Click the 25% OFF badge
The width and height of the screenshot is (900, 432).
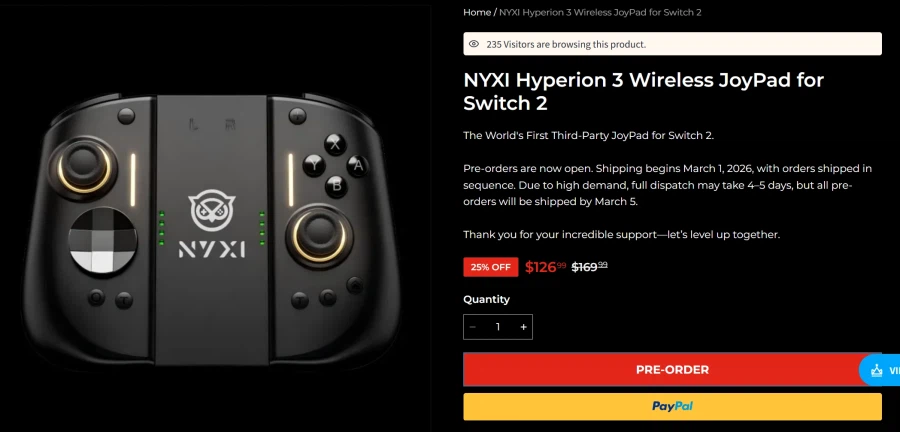coord(491,267)
